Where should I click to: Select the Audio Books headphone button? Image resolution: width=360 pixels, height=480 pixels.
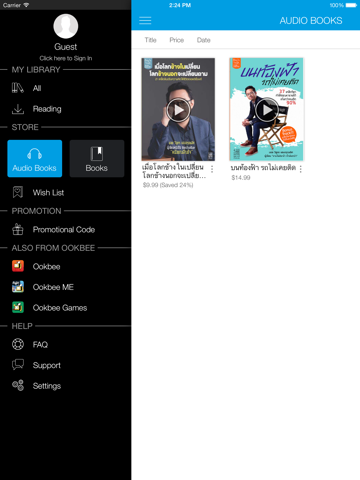(35, 158)
